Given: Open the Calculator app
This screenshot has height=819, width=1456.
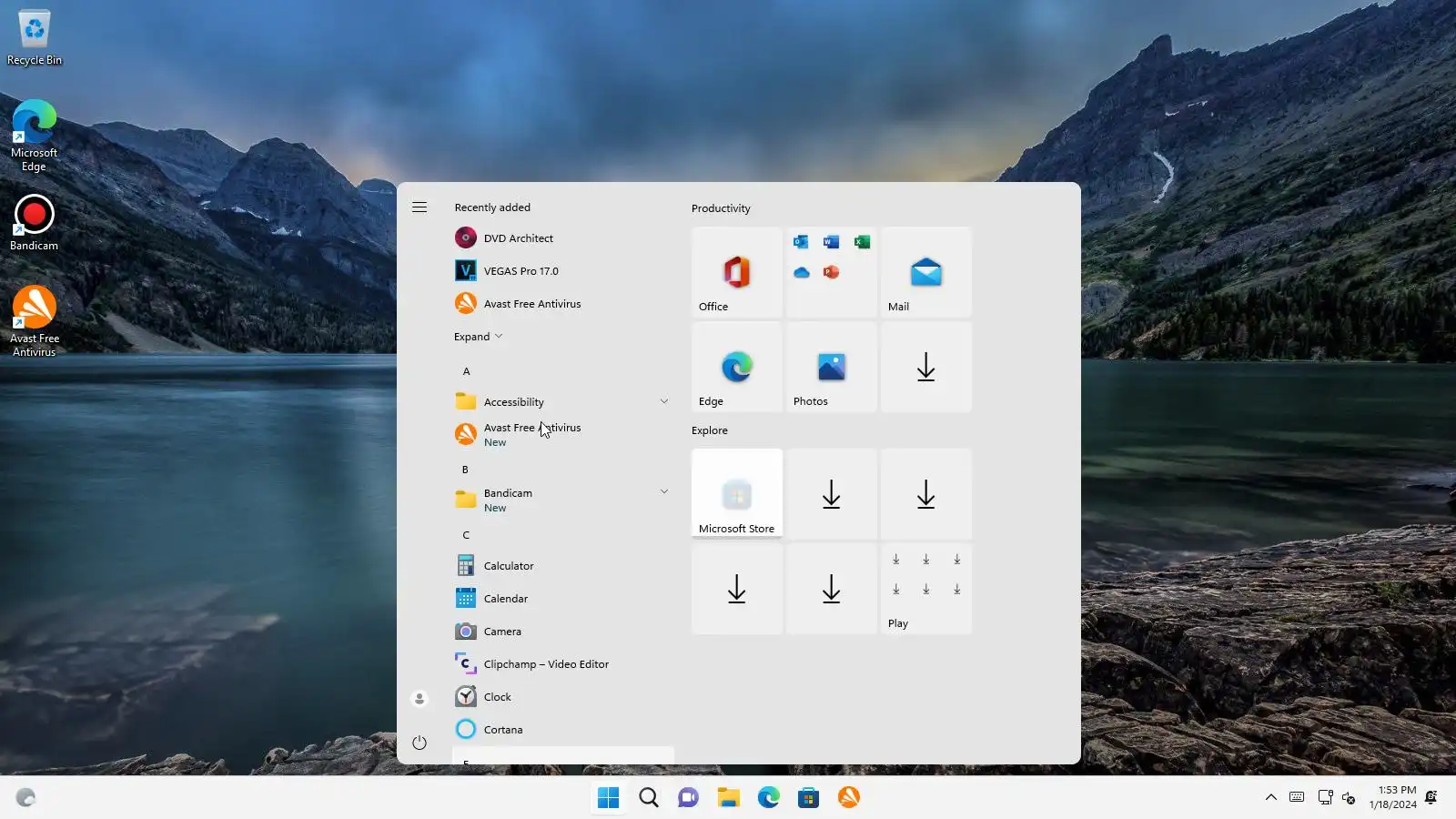Looking at the screenshot, I should tap(563, 566).
